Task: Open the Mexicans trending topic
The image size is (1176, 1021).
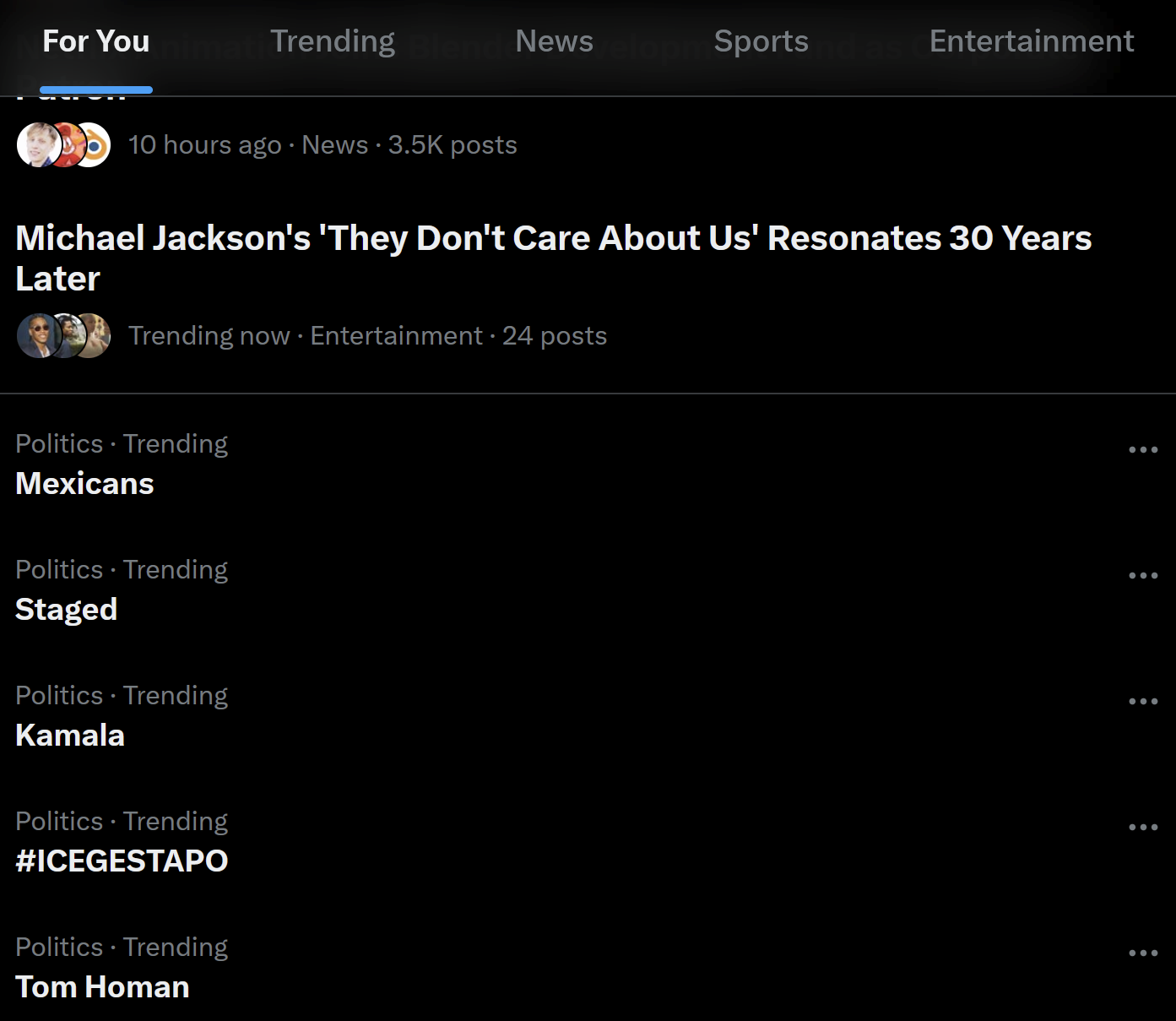Action: (x=84, y=484)
